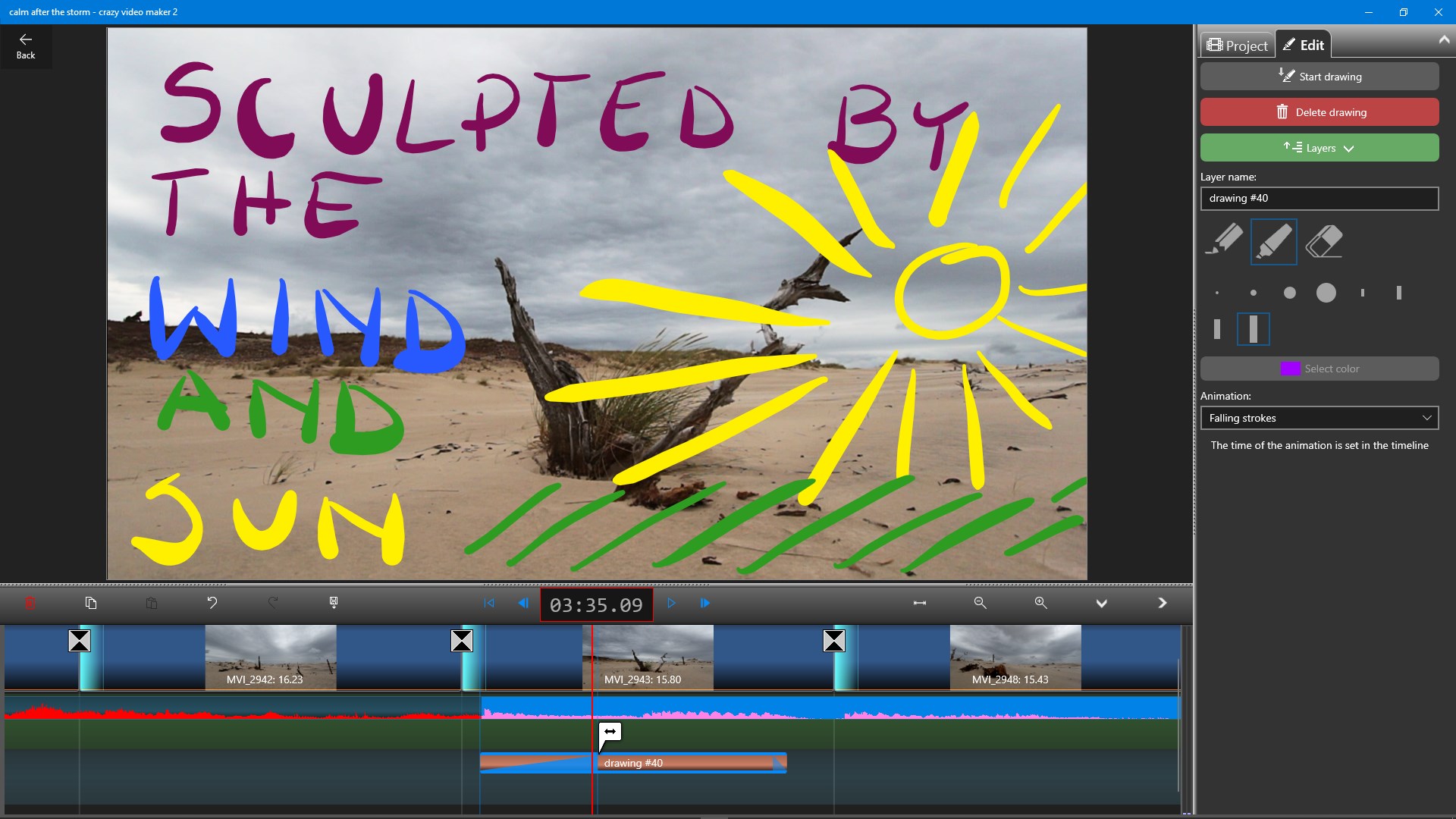1456x819 pixels.
Task: Choose the largest round brush size
Action: (x=1326, y=293)
